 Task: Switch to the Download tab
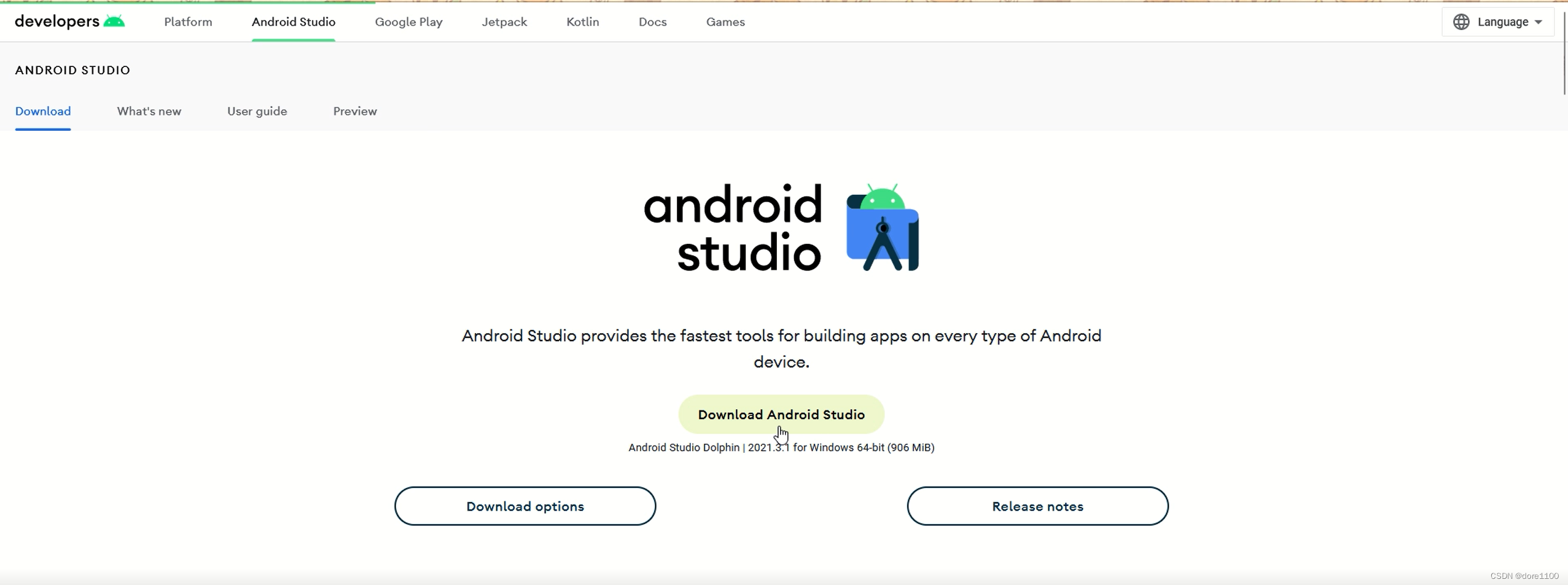[x=43, y=111]
